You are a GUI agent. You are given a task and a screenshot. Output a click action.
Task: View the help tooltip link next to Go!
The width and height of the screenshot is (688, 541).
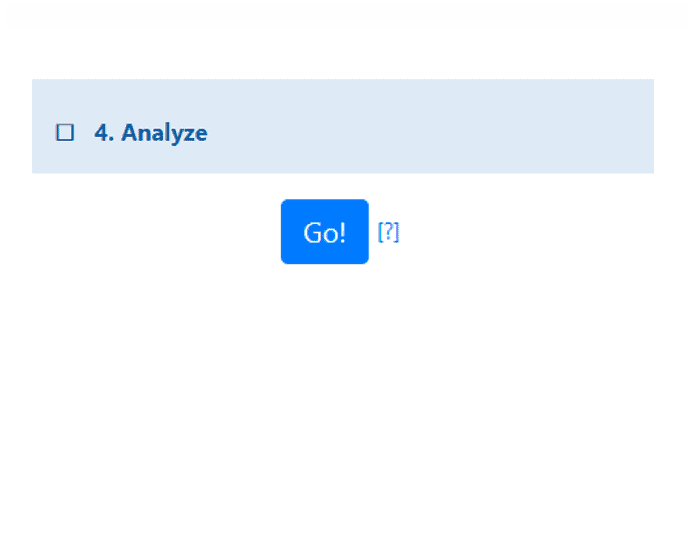click(x=388, y=232)
